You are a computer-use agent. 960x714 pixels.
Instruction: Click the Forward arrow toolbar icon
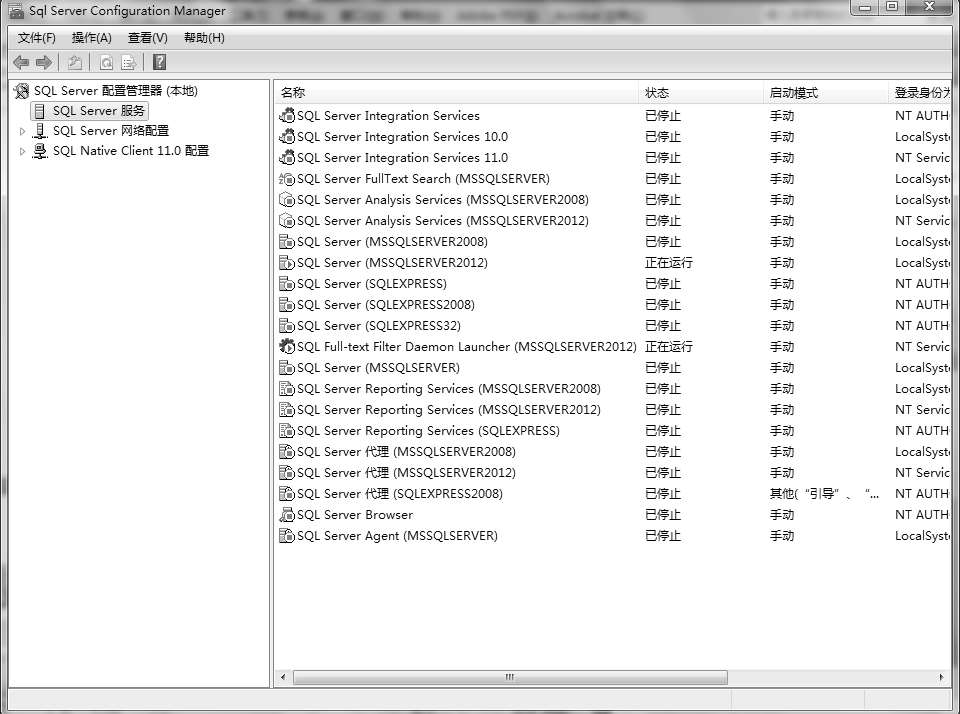[43, 63]
